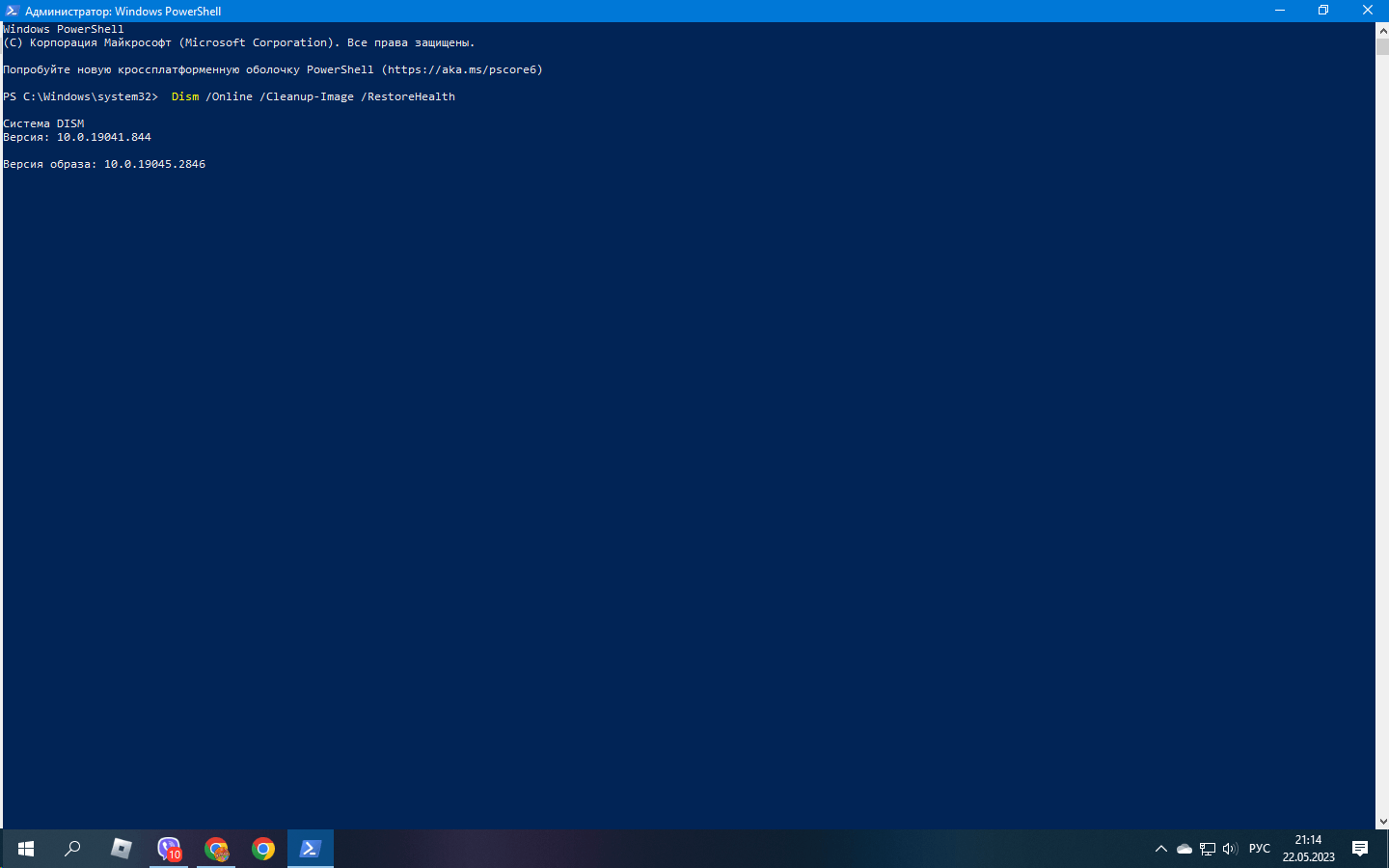Viewport: 1389px width, 868px height.
Task: Click the /Online parameter text
Action: click(229, 96)
